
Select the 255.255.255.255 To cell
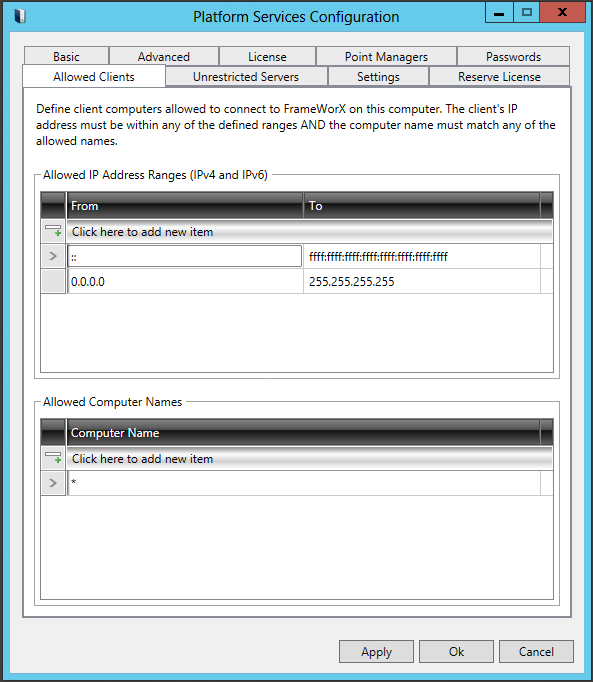tap(422, 281)
